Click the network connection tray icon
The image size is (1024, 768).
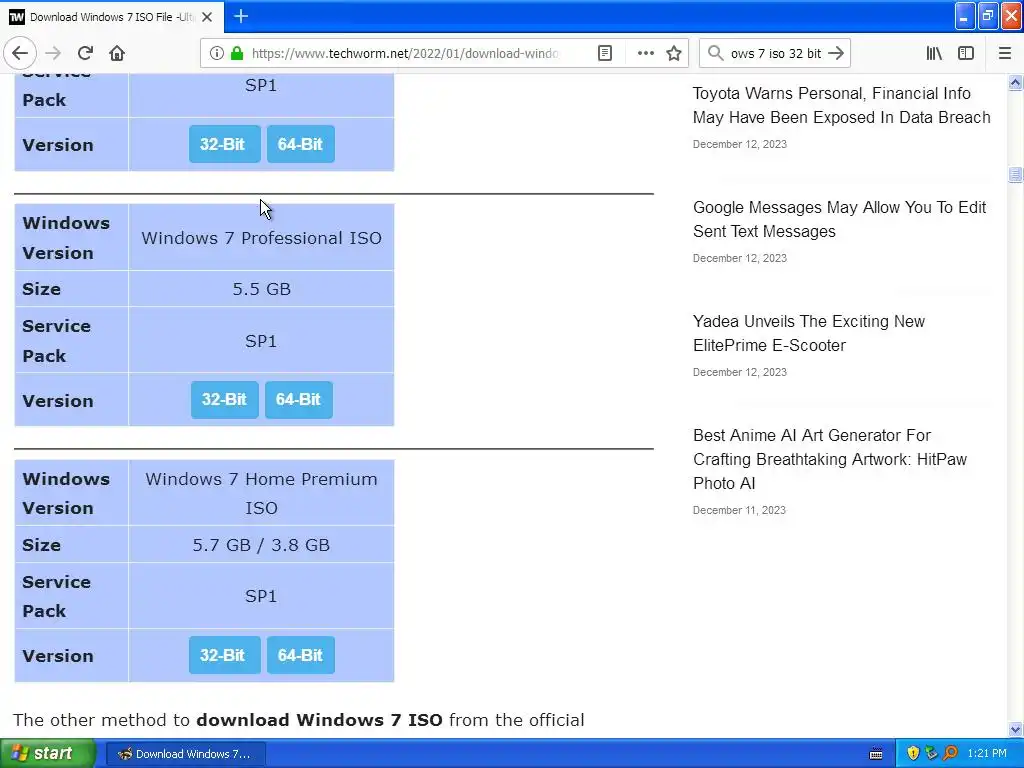point(931,754)
